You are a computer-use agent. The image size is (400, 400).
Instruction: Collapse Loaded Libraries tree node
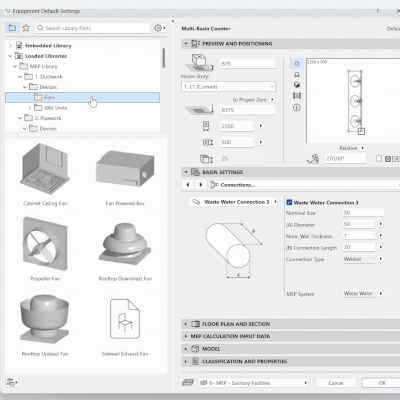pos(10,56)
